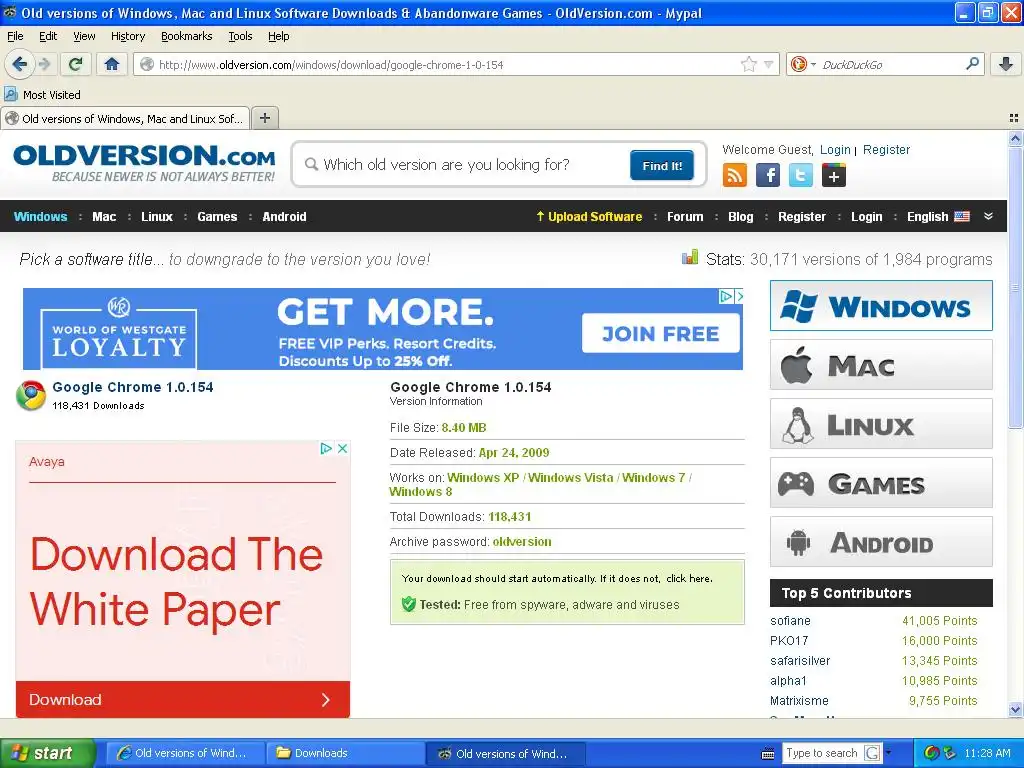This screenshot has width=1024, height=768.
Task: Click the Android robot category button
Action: tap(881, 542)
